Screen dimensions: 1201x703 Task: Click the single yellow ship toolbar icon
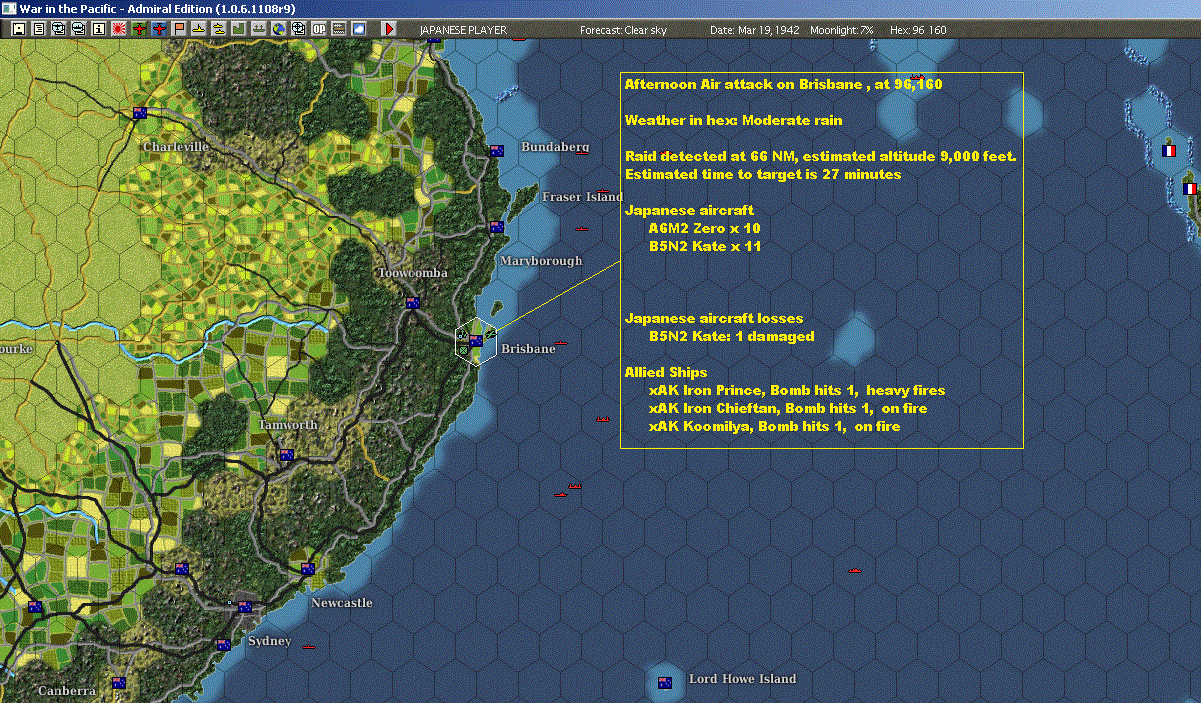pos(199,29)
